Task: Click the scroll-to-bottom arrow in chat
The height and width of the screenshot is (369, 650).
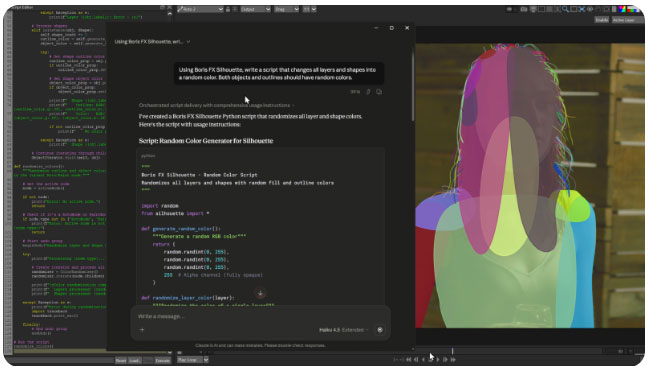Action: [260, 294]
